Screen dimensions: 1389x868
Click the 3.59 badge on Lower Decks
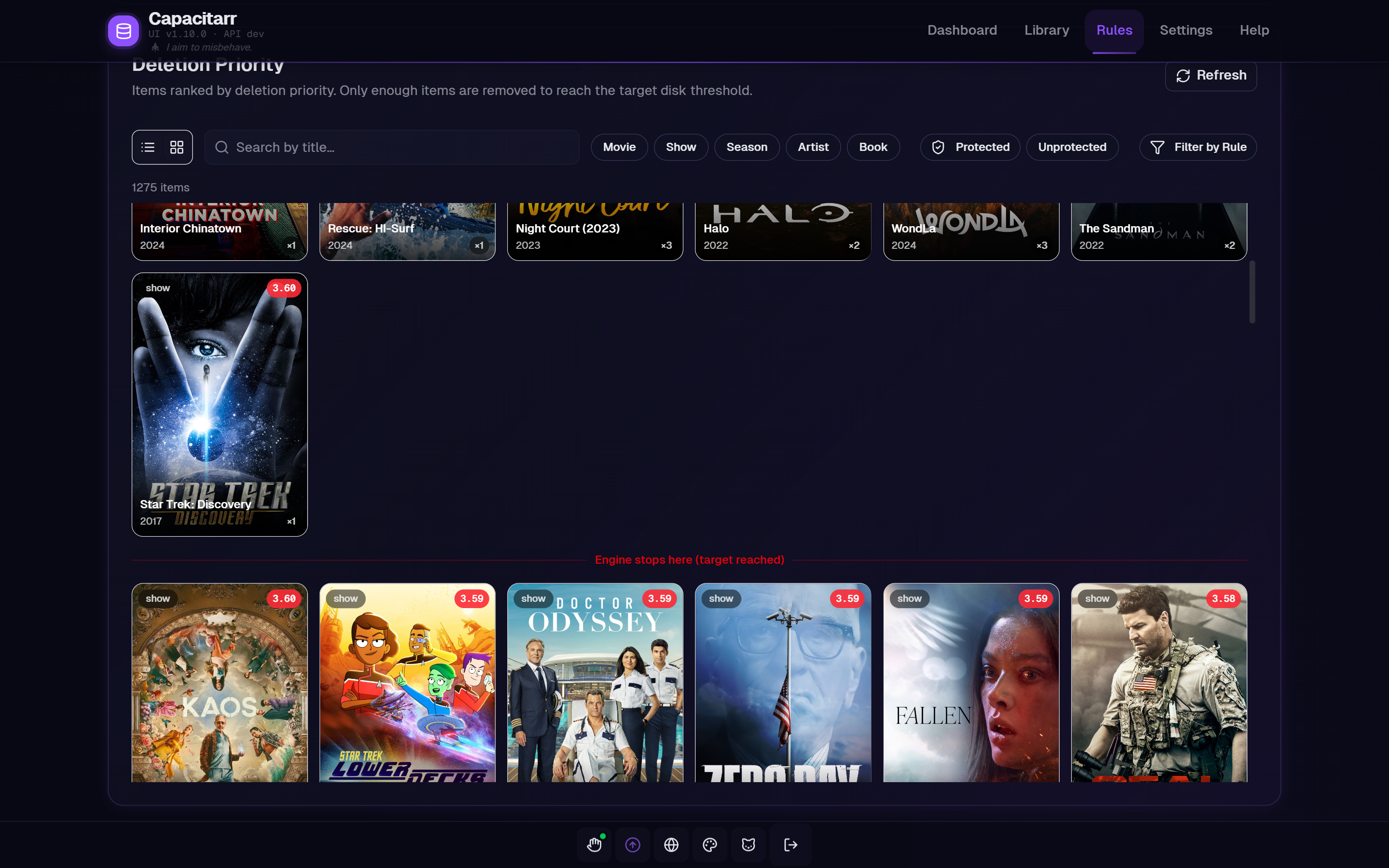472,599
